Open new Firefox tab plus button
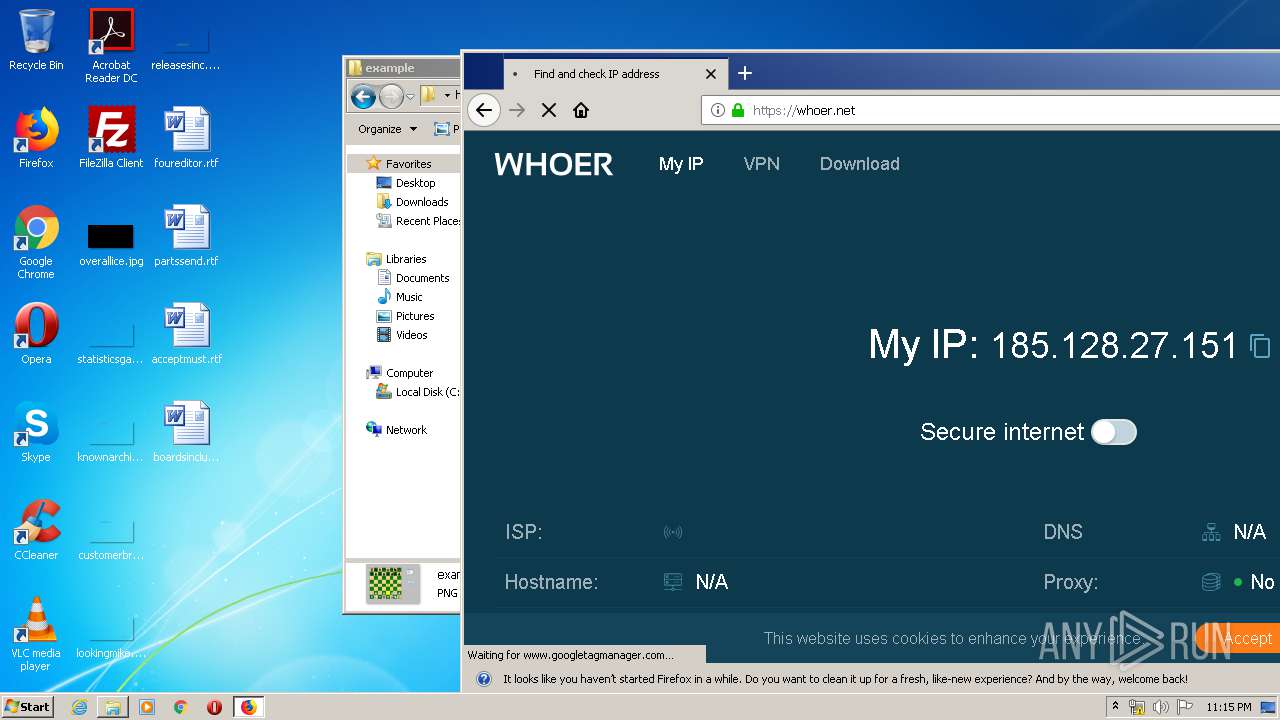 click(745, 73)
